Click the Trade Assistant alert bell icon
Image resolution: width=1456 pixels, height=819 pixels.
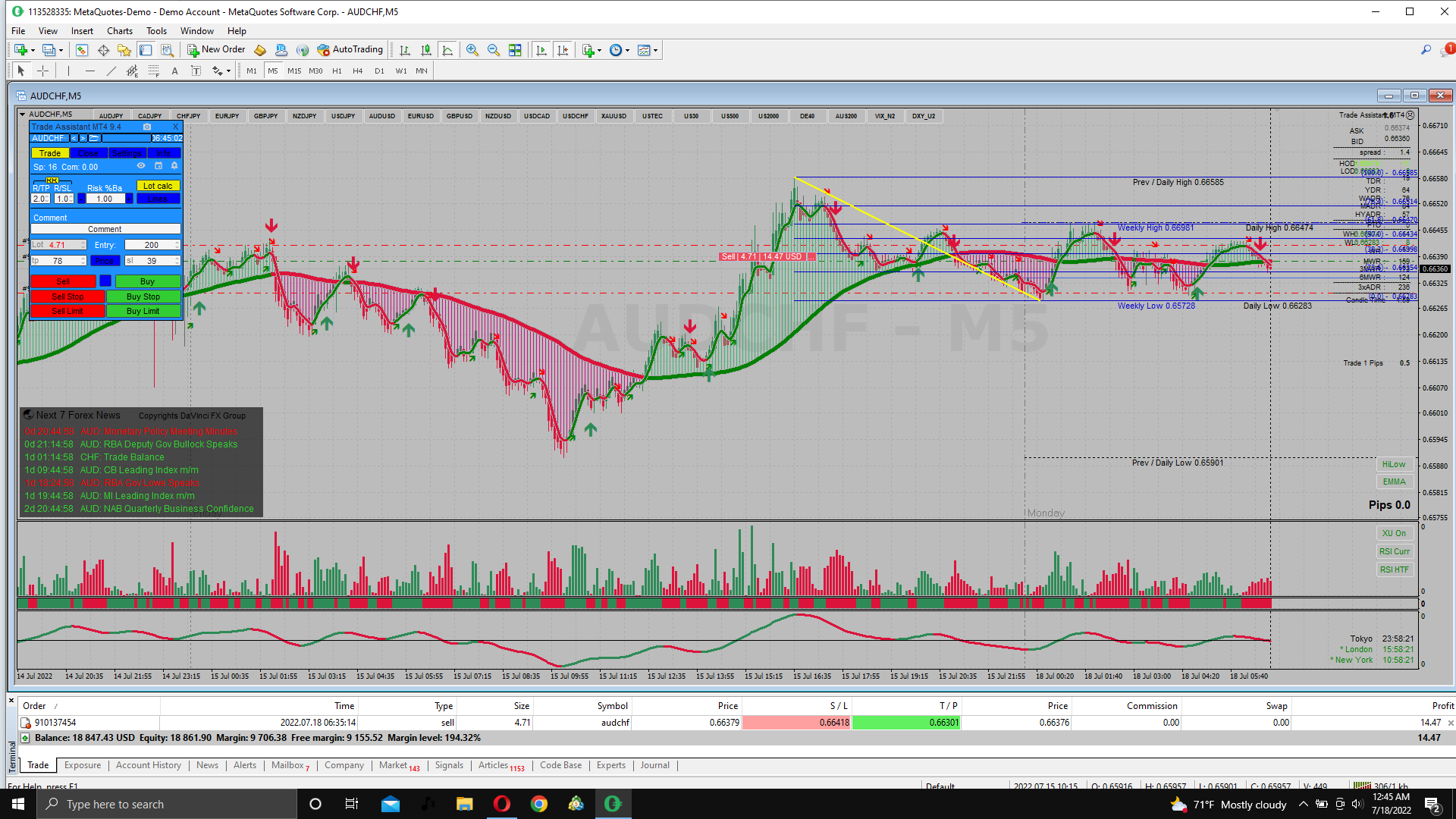click(x=174, y=166)
